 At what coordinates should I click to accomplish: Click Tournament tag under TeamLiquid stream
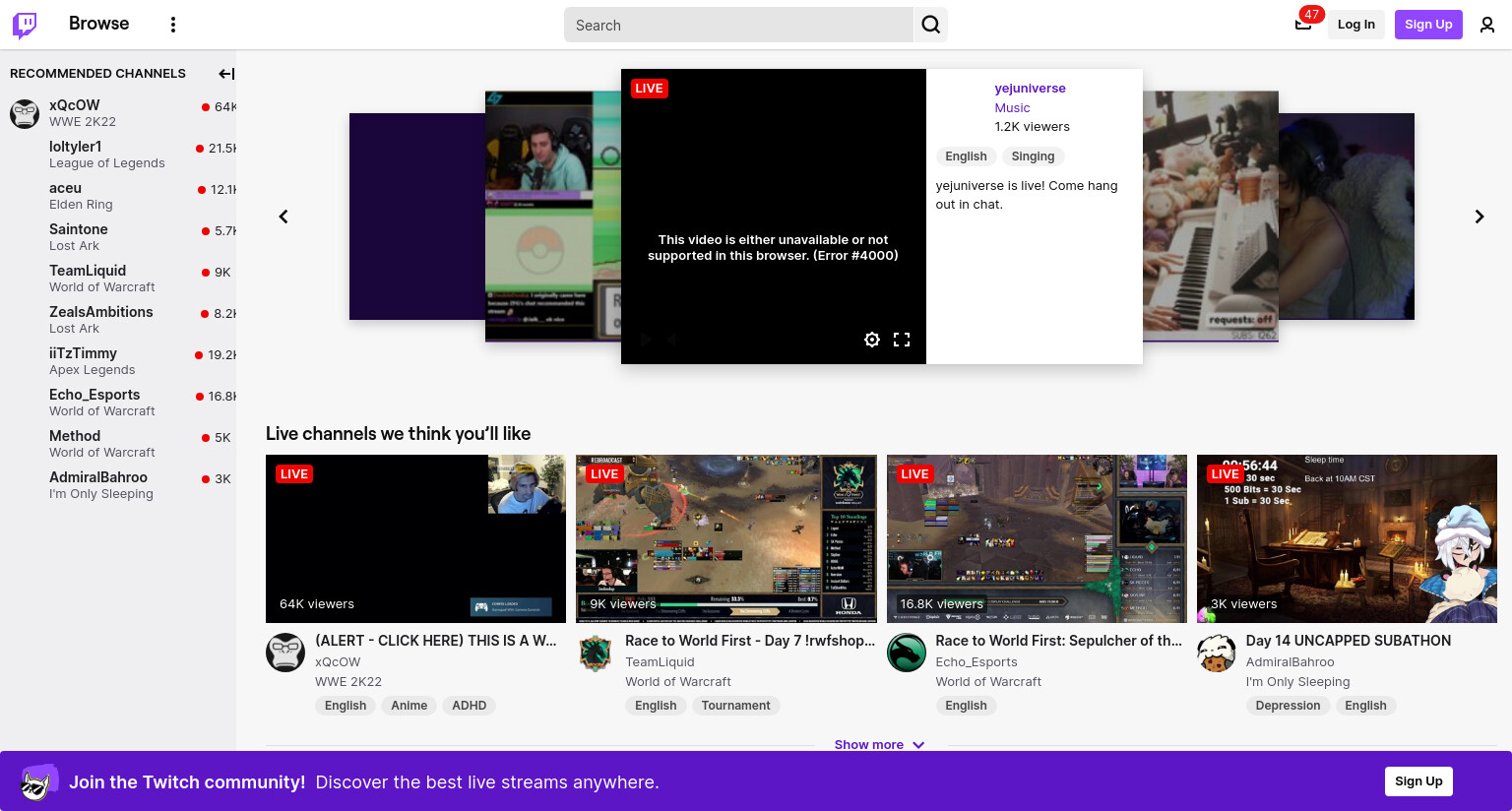tap(735, 706)
